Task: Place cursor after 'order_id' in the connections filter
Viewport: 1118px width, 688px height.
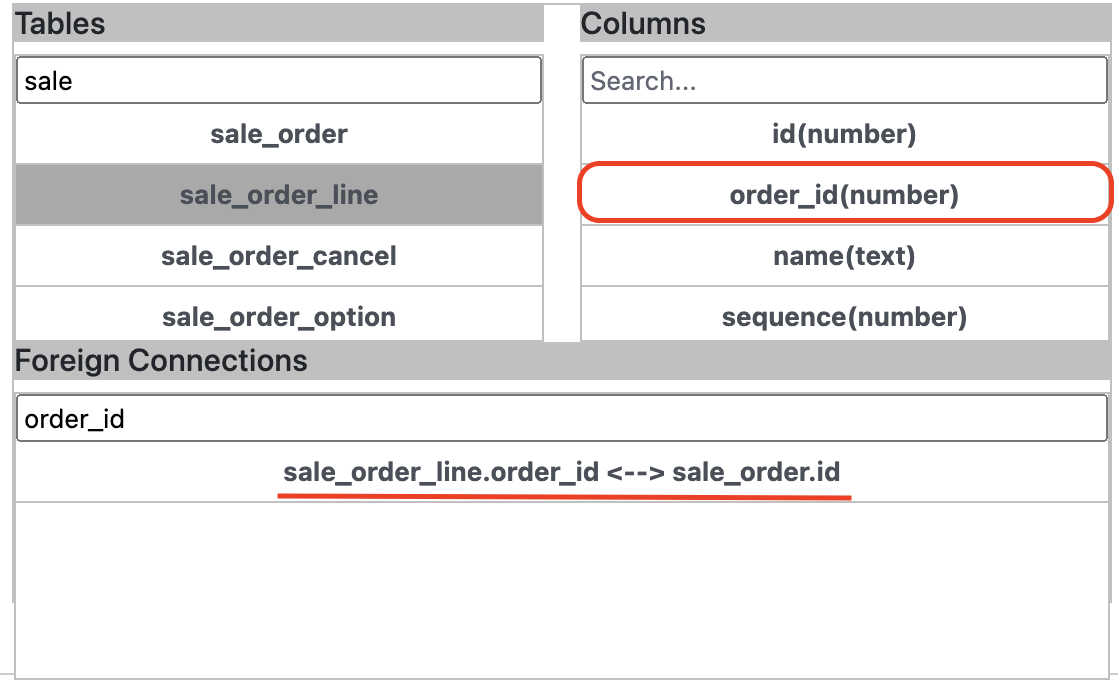Action: [x=125, y=419]
